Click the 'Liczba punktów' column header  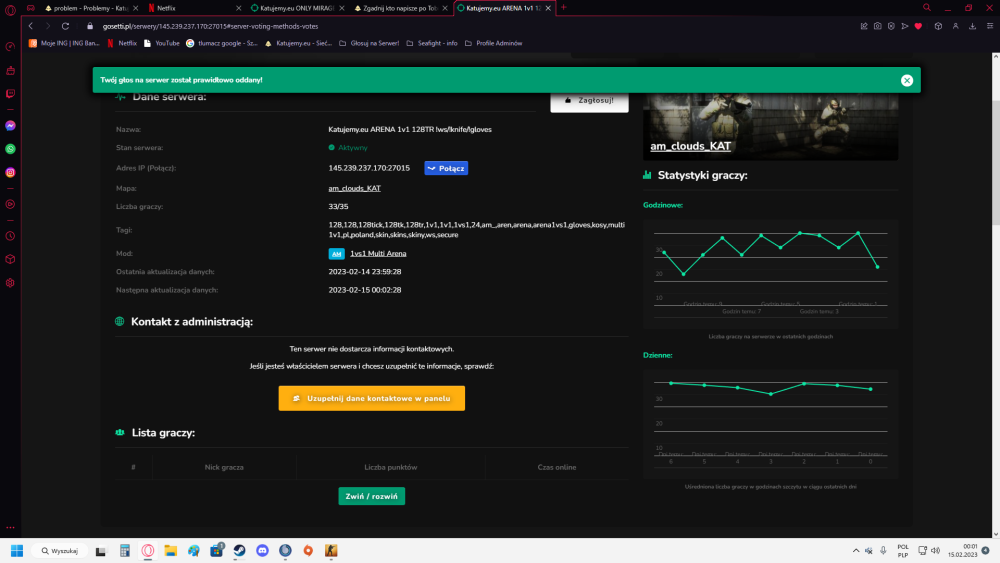[390, 467]
